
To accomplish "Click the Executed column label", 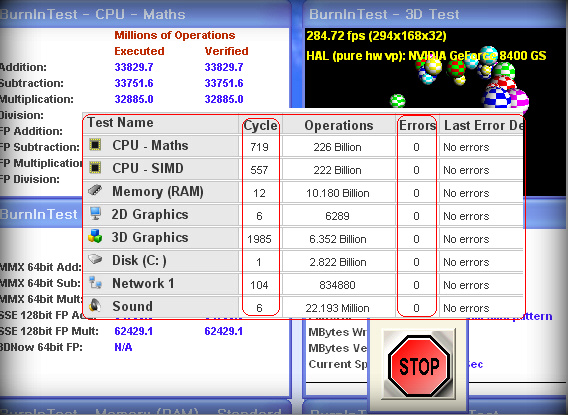I will (x=139, y=51).
